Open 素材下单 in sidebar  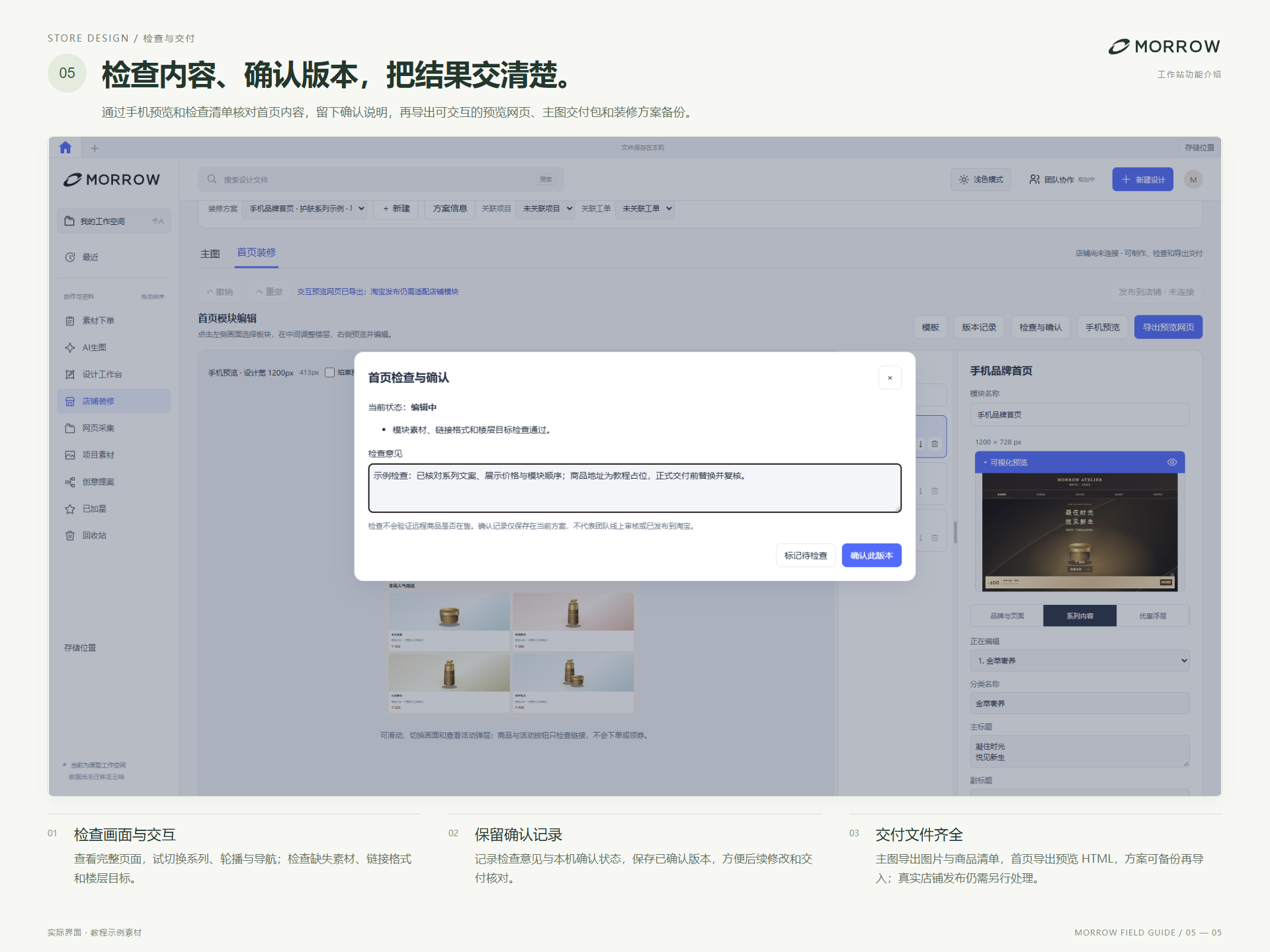point(114,321)
